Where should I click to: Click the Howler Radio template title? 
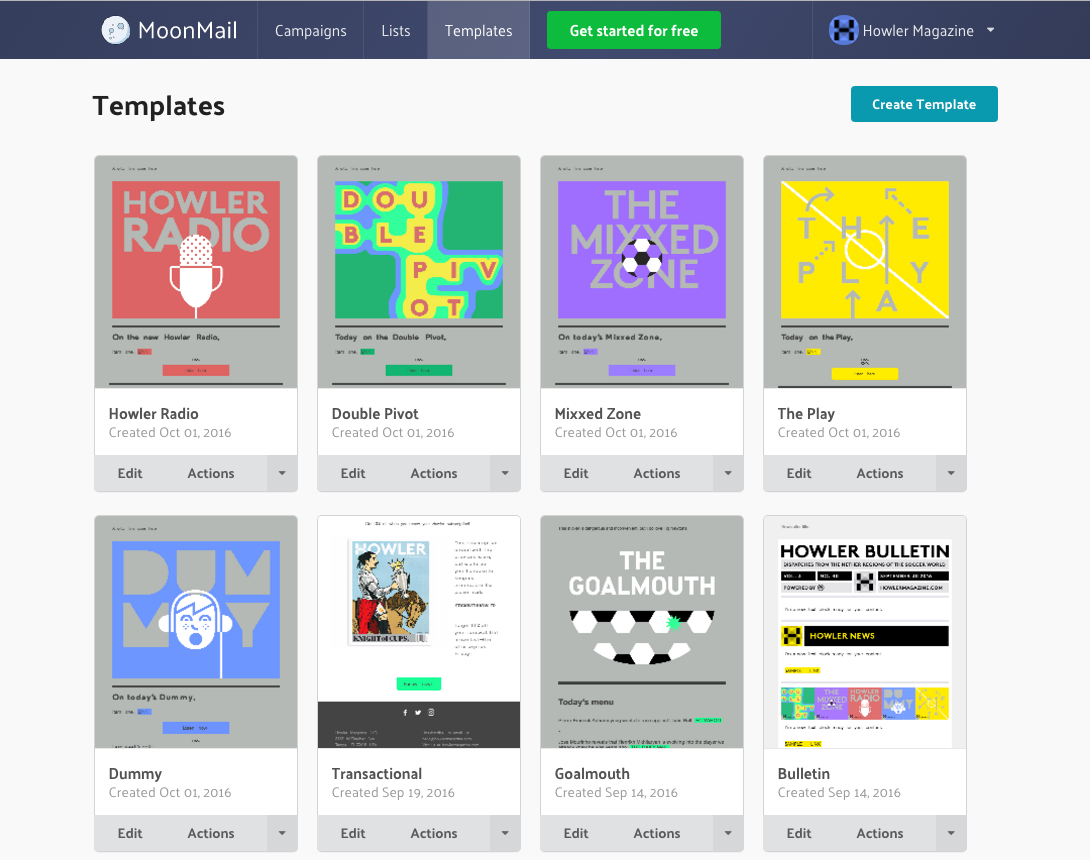tap(154, 414)
